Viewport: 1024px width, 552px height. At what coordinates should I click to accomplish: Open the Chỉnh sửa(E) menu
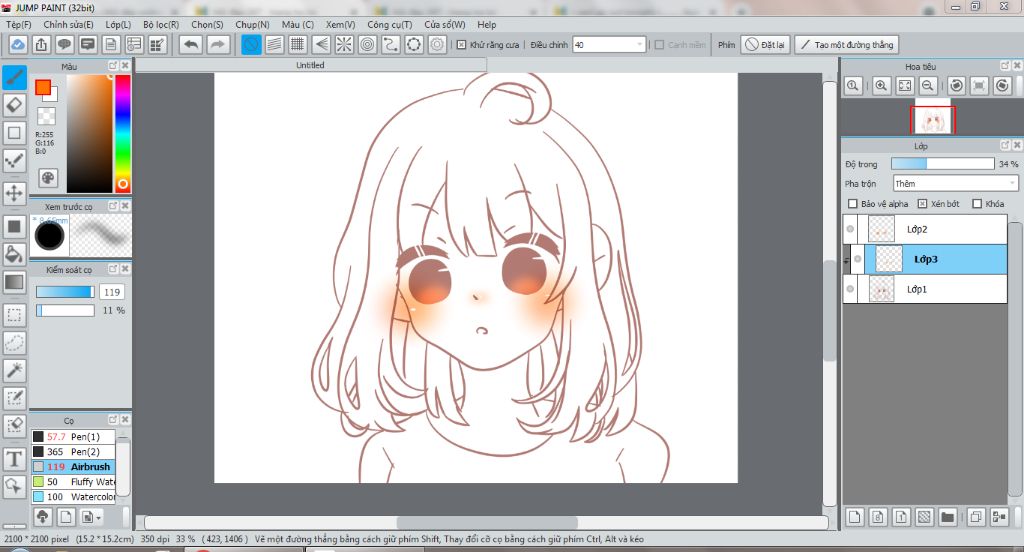(x=69, y=24)
